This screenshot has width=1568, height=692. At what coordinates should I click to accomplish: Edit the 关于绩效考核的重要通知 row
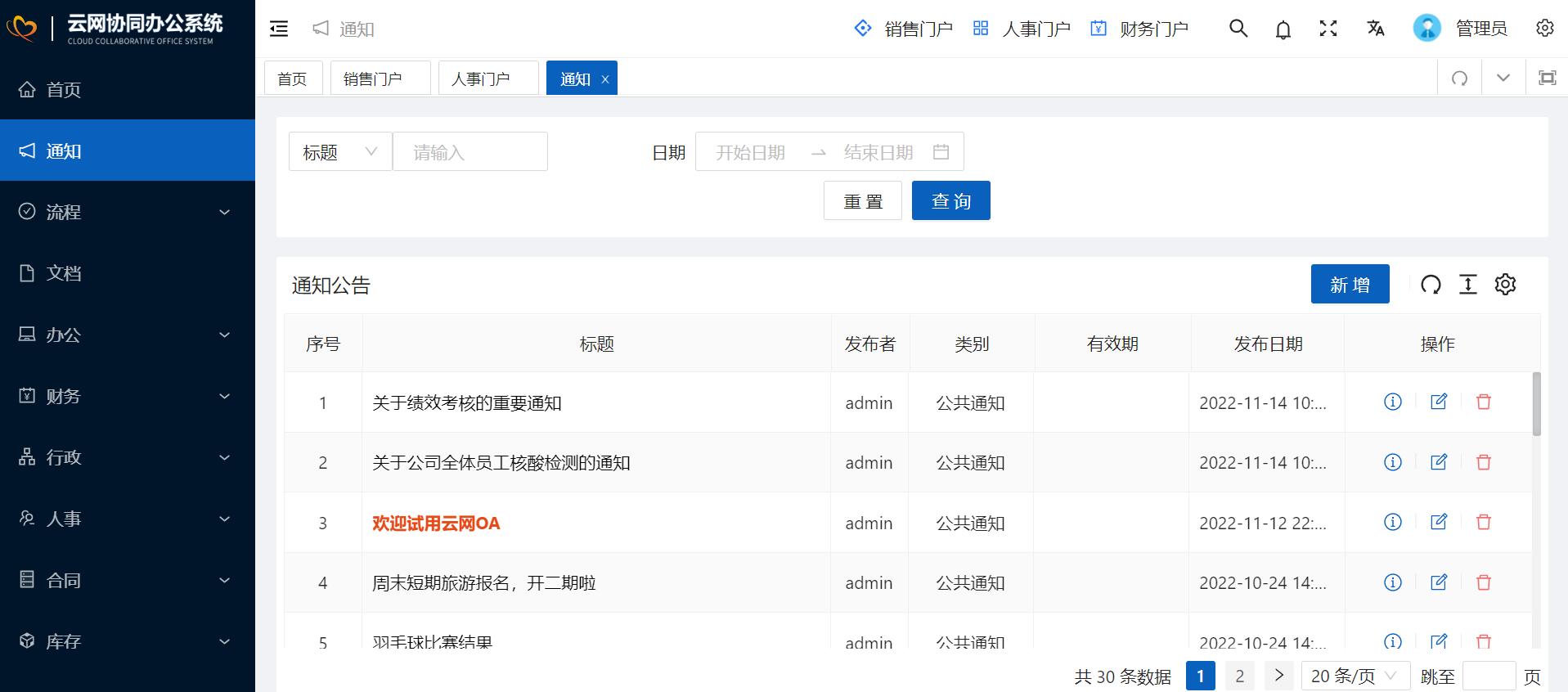coord(1439,402)
